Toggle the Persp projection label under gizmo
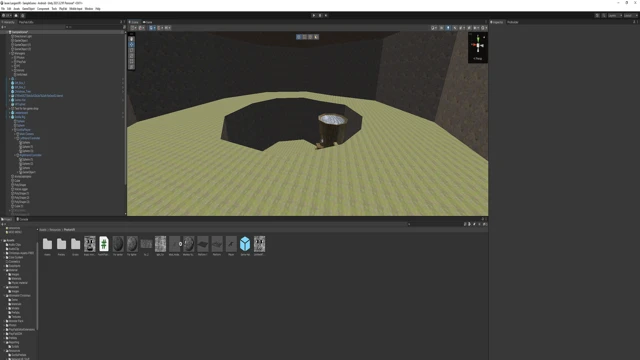The height and width of the screenshot is (360, 640). click(478, 59)
